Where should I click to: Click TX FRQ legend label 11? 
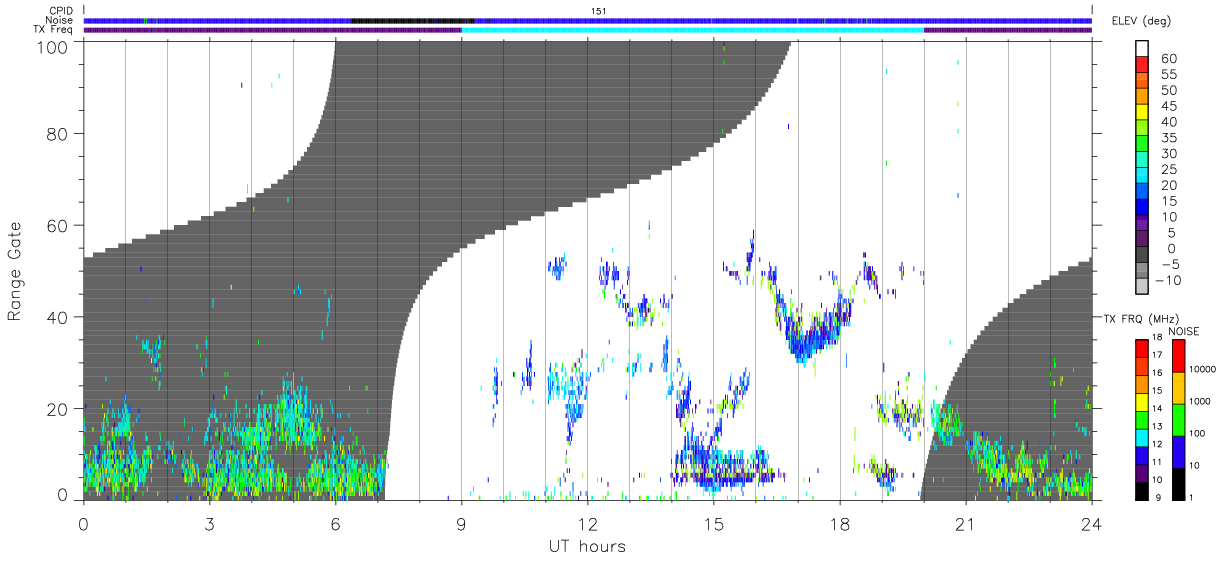coord(1156,462)
